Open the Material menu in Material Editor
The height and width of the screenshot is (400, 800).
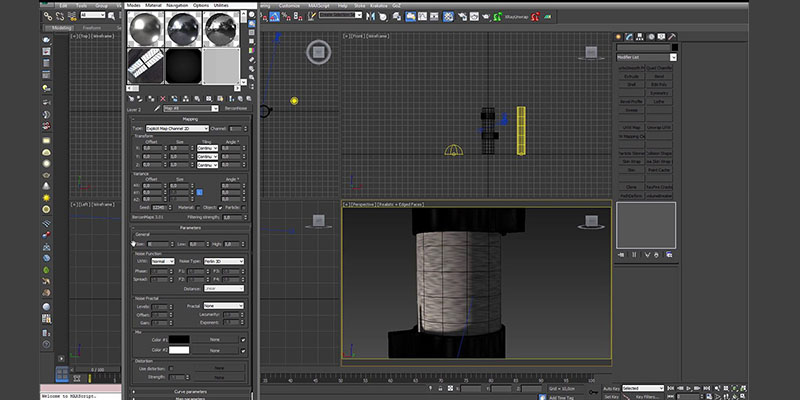point(153,5)
